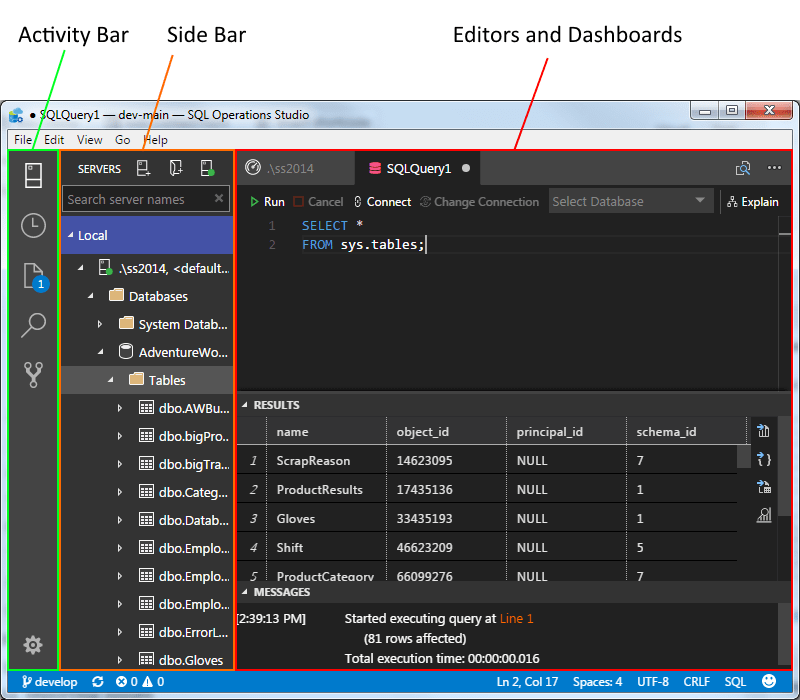This screenshot has height=700, width=800.
Task: Open Source Control from the Activity Bar
Action: coord(33,372)
